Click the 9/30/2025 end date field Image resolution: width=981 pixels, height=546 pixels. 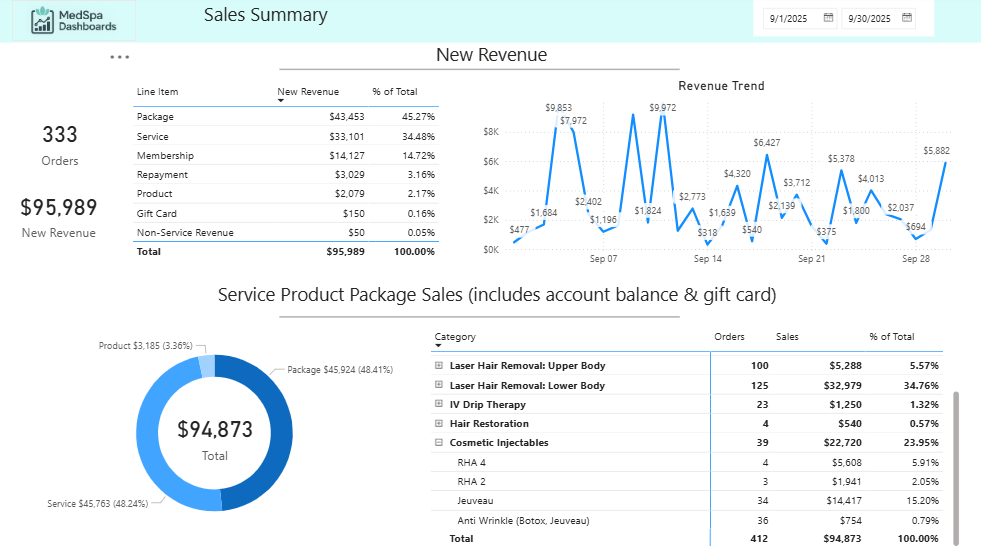tap(872, 18)
